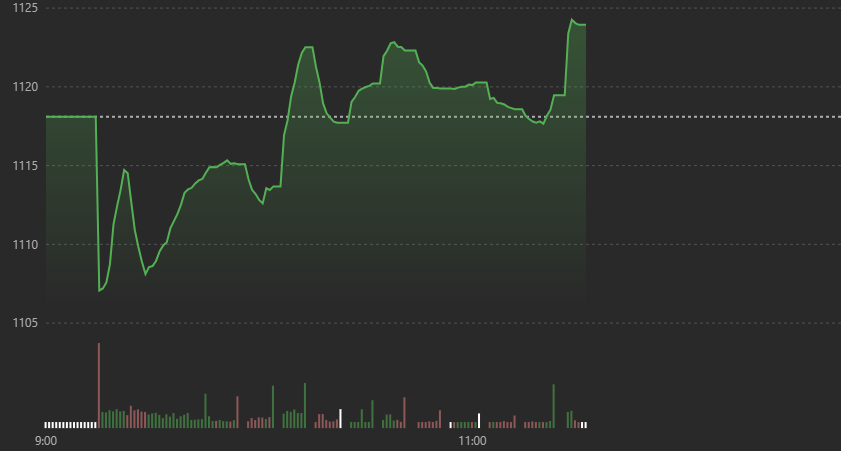Viewport: 841px width, 451px height.
Task: Click the tallest red volume bar at open
Action: click(x=98, y=385)
